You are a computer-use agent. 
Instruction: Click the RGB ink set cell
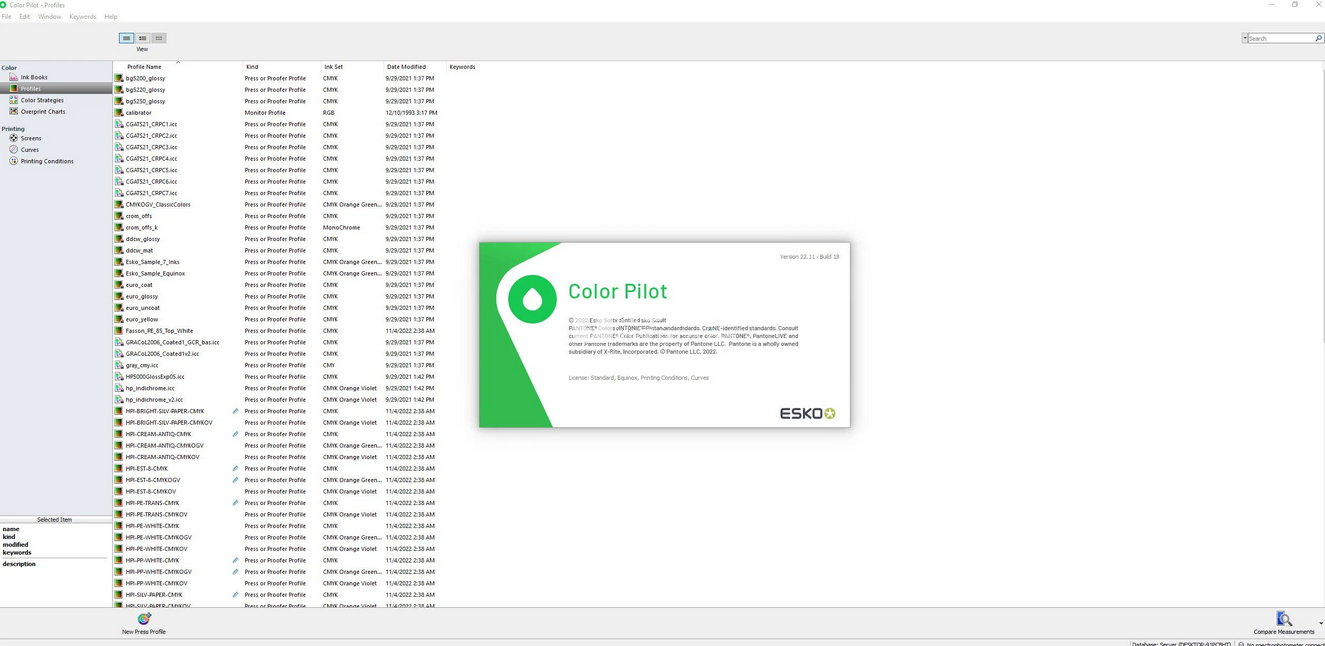tap(329, 113)
